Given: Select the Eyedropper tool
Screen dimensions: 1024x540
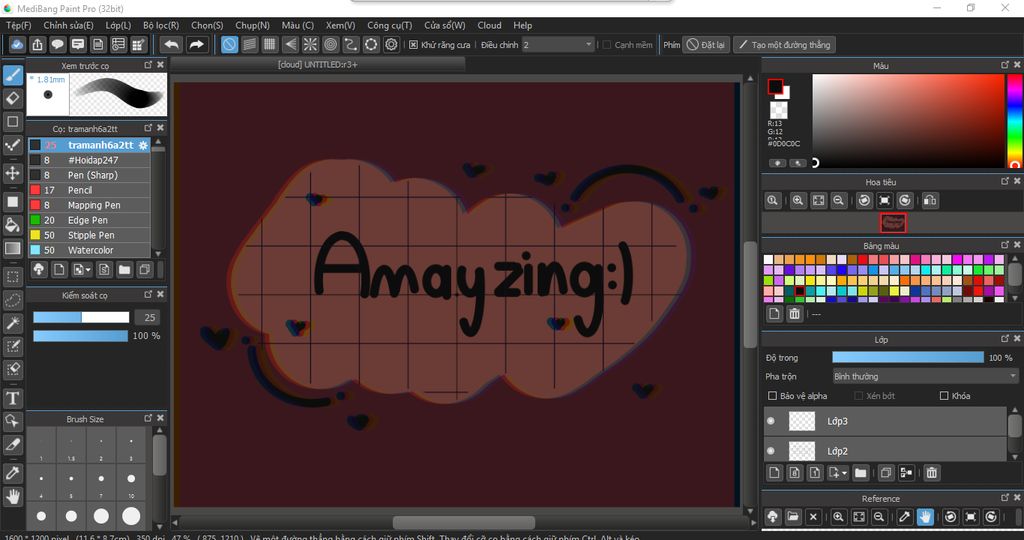Looking at the screenshot, I should [x=12, y=473].
